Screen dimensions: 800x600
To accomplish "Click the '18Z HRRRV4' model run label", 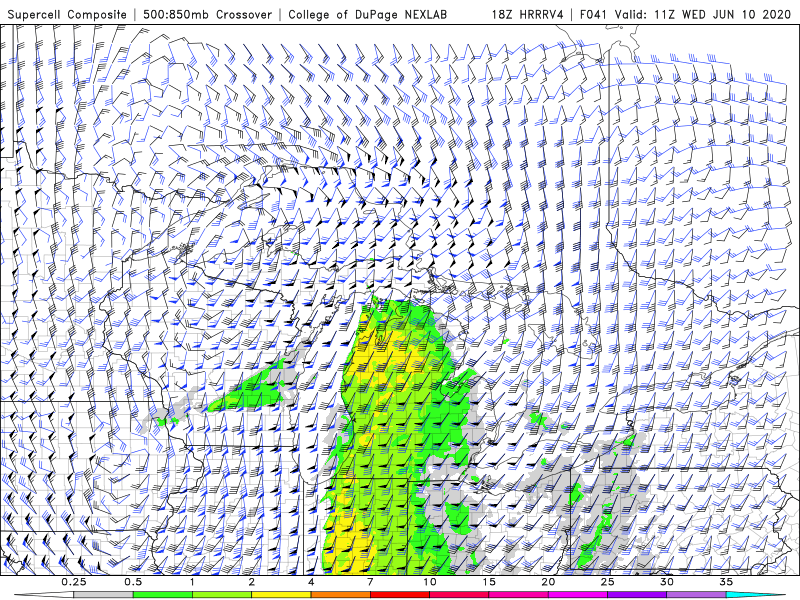I will (x=528, y=14).
